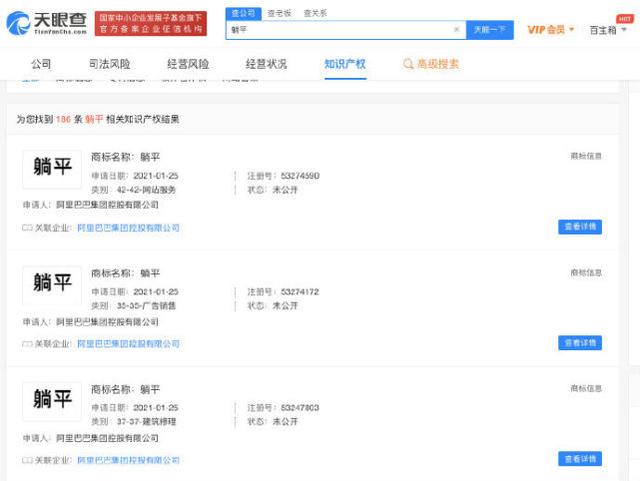
Task: Select the 查公司 search tab
Action: pos(243,13)
